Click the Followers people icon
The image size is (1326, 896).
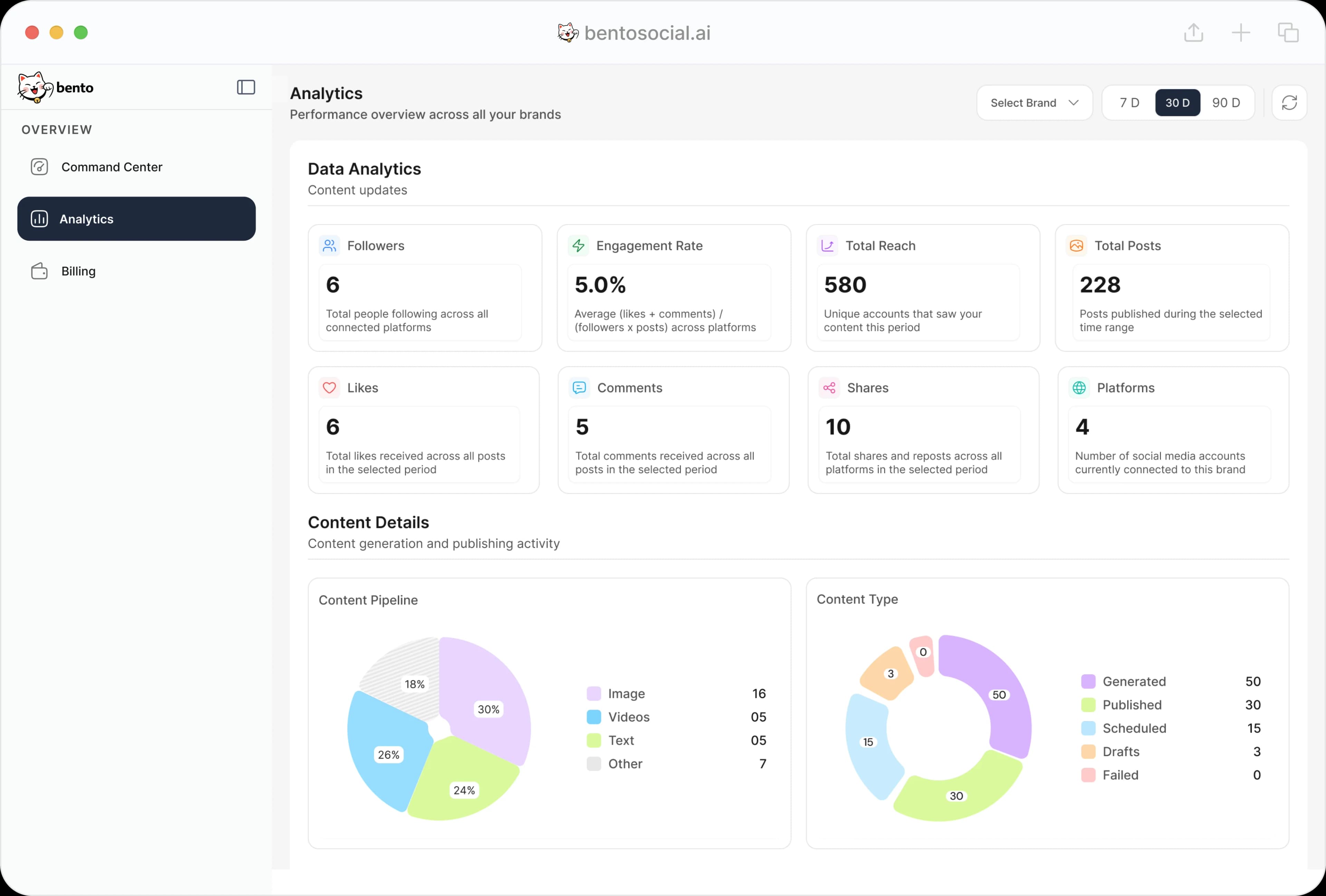click(x=329, y=246)
